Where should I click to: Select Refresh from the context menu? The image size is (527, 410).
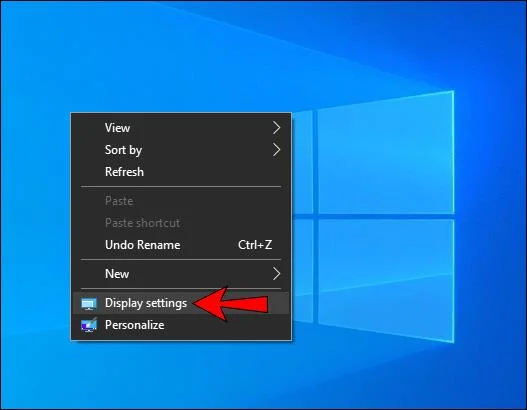click(181, 172)
